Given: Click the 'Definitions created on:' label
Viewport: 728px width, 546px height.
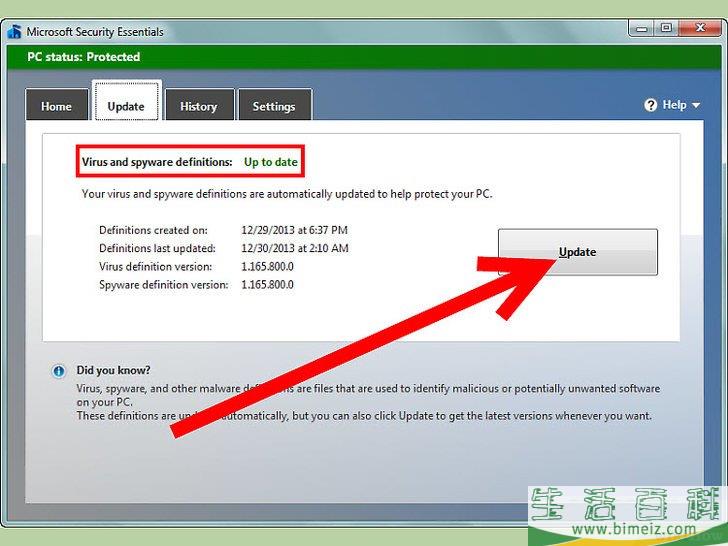Looking at the screenshot, I should [153, 230].
